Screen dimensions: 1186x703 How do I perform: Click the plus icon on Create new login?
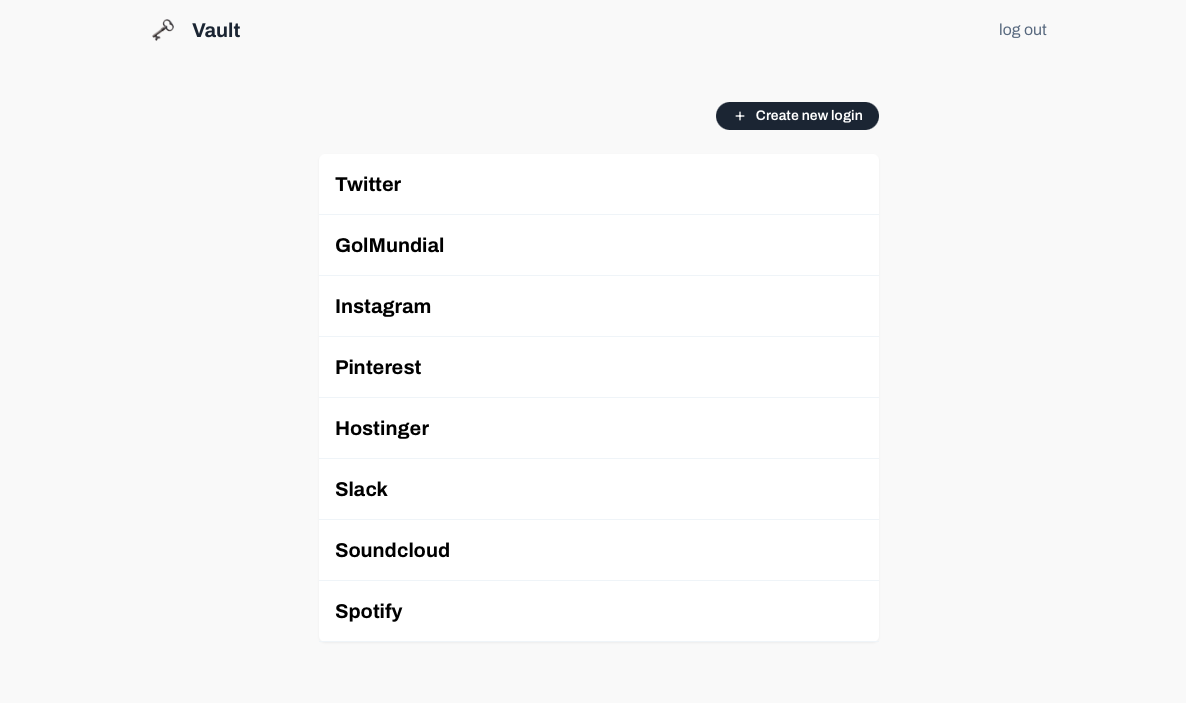740,116
